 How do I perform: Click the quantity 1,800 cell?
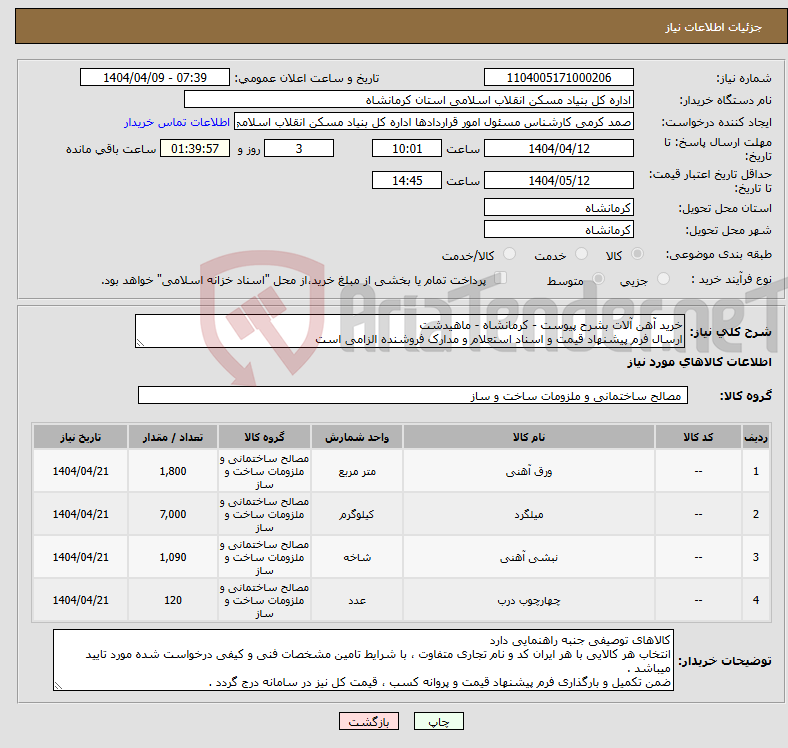click(173, 471)
